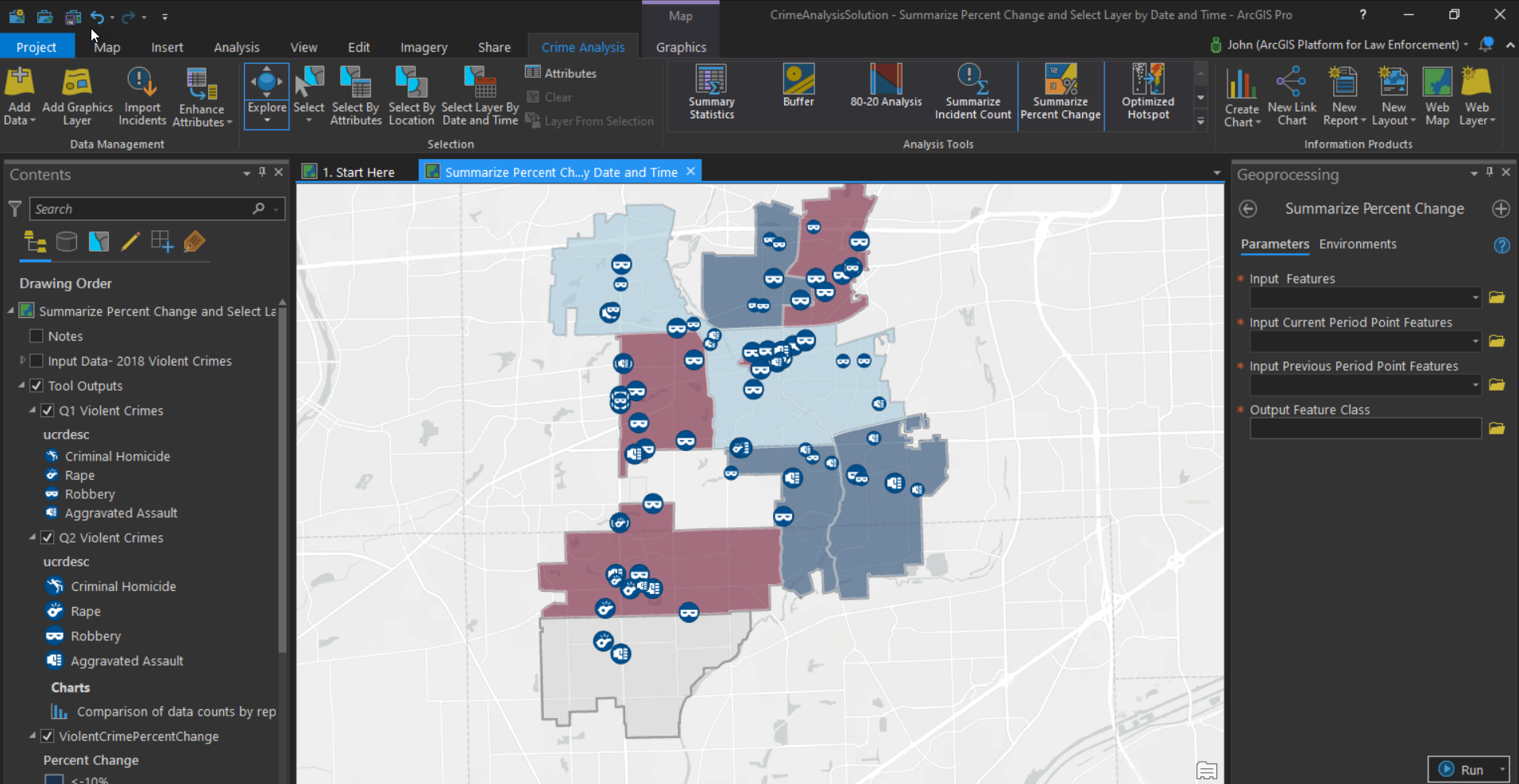
Task: Open the Add Data tool
Action: 20,96
